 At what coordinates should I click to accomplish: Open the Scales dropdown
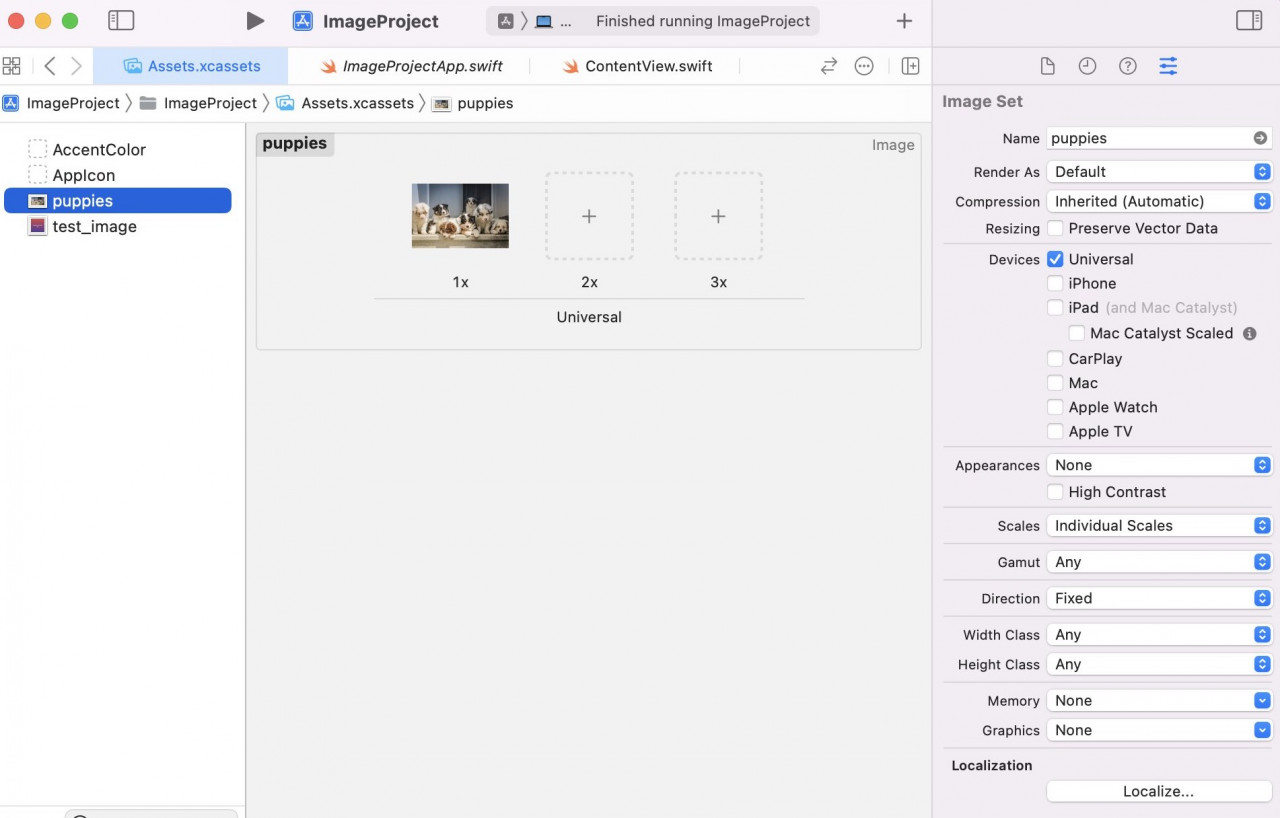(1158, 525)
